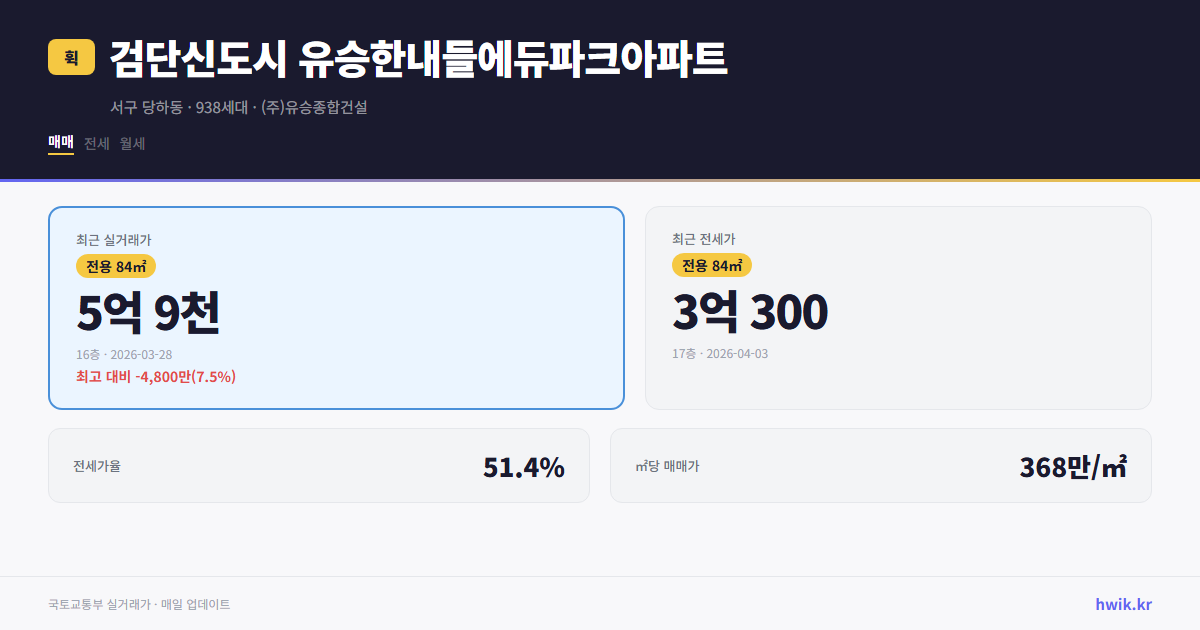Click the red 최고 대비 -4,800만 text
The height and width of the screenshot is (630, 1200).
point(156,377)
